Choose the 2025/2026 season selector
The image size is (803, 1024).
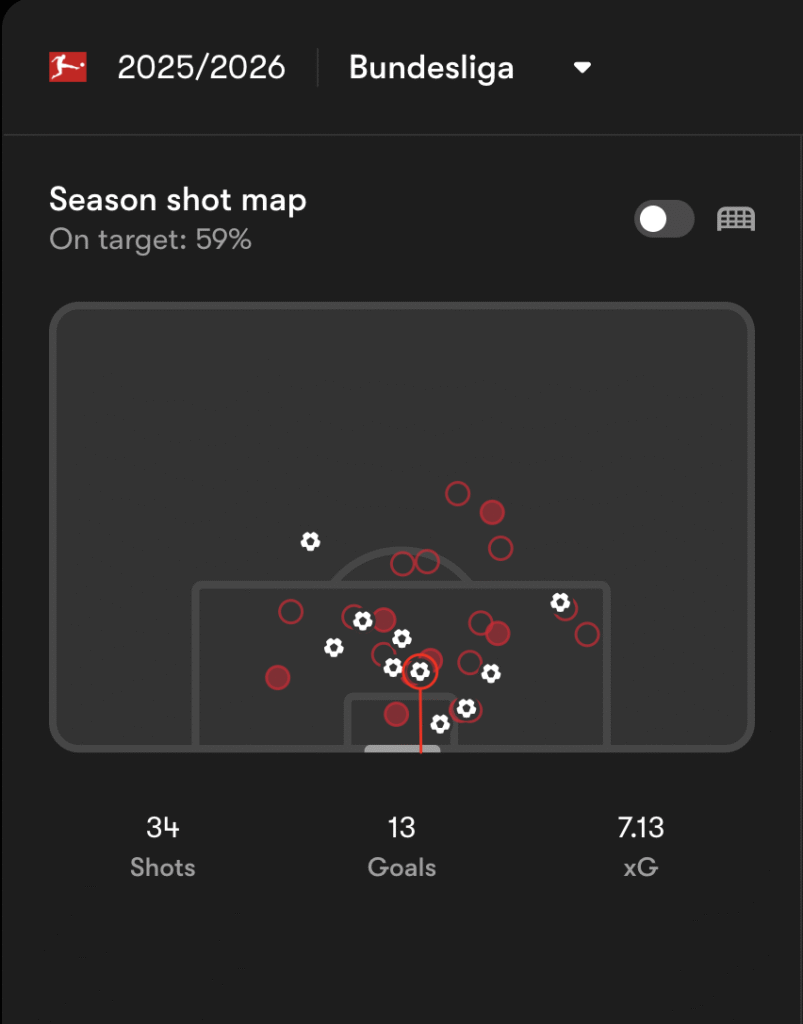tap(201, 68)
